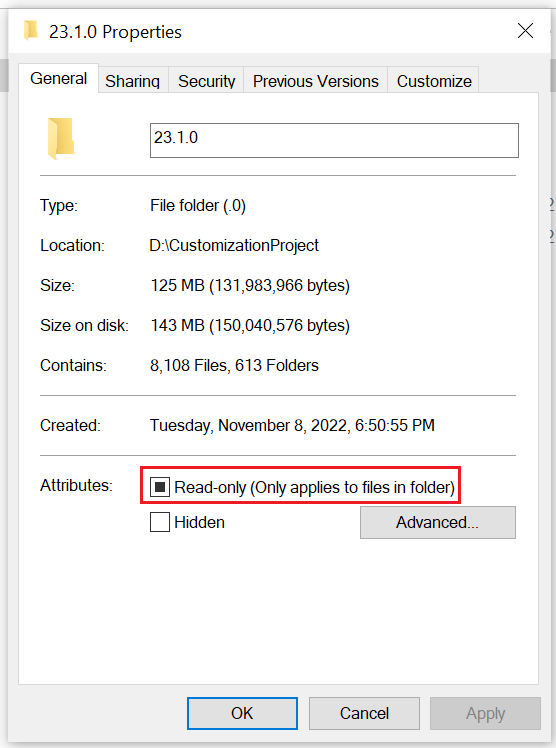Stay on the General tab
556x748 pixels.
click(x=59, y=78)
